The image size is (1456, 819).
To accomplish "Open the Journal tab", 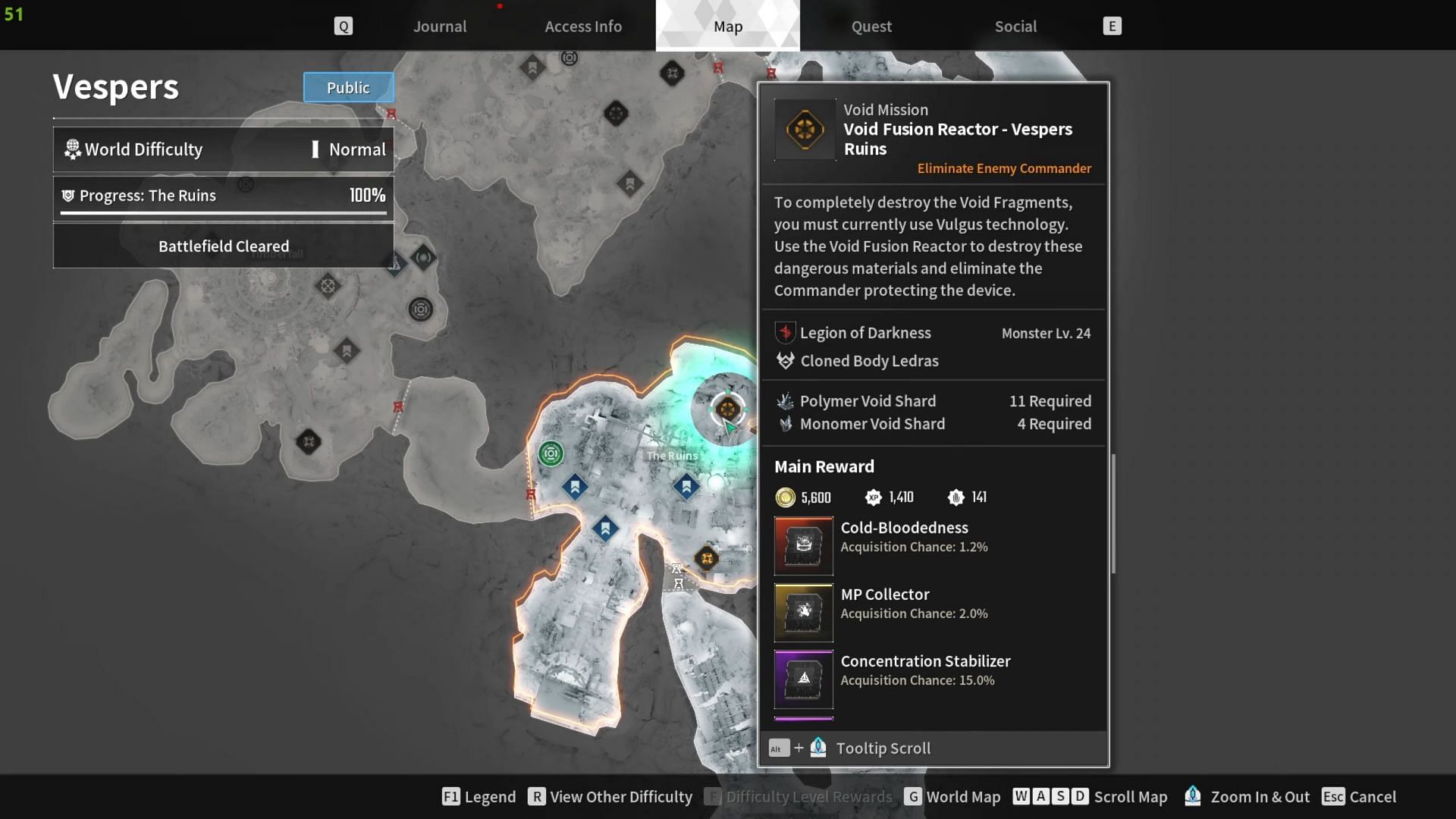I will pos(439,24).
